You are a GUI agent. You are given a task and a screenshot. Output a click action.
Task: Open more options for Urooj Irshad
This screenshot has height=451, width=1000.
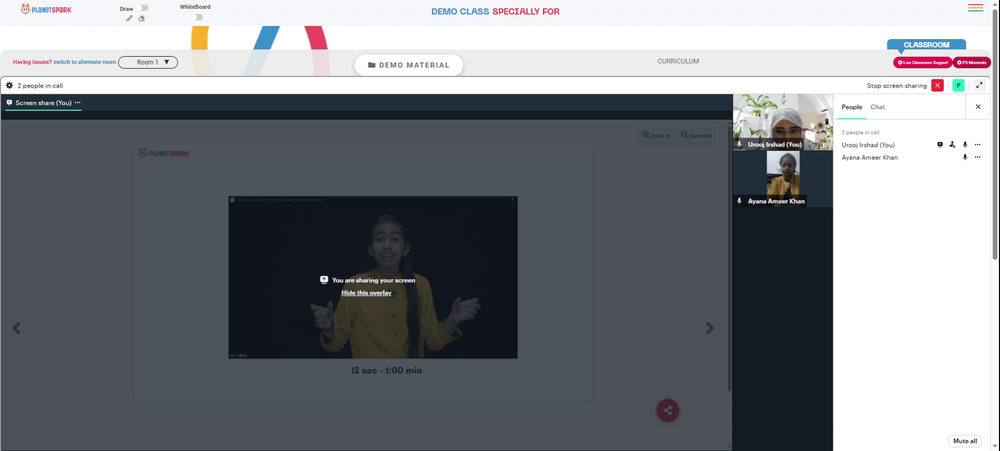click(977, 145)
